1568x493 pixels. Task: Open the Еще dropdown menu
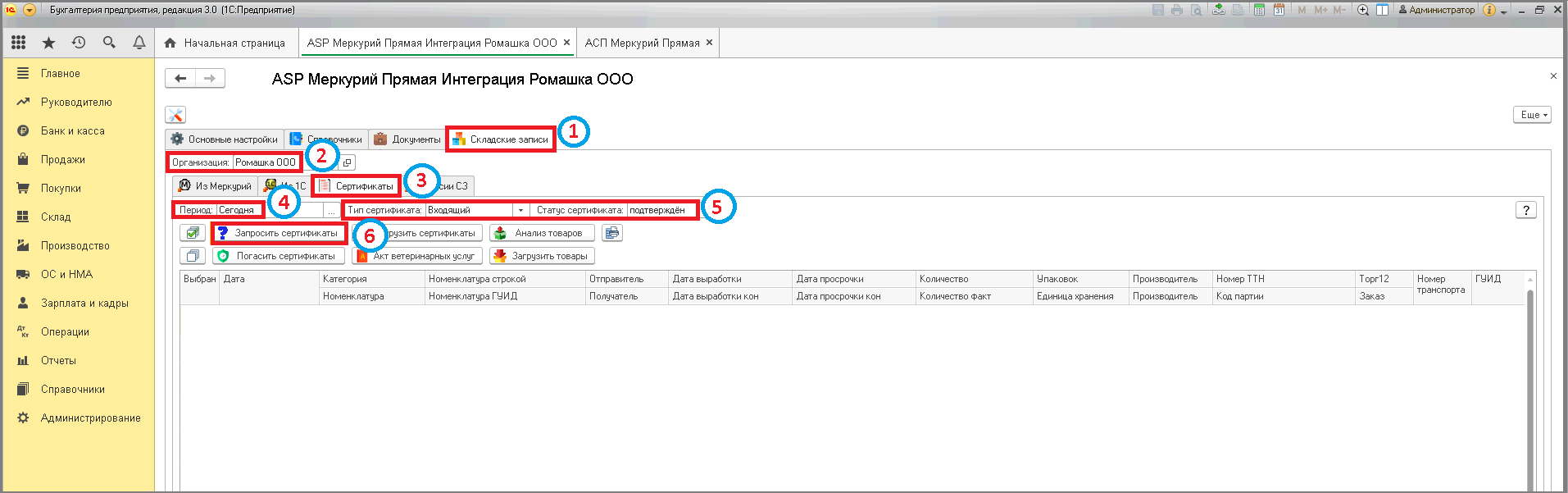1533,115
